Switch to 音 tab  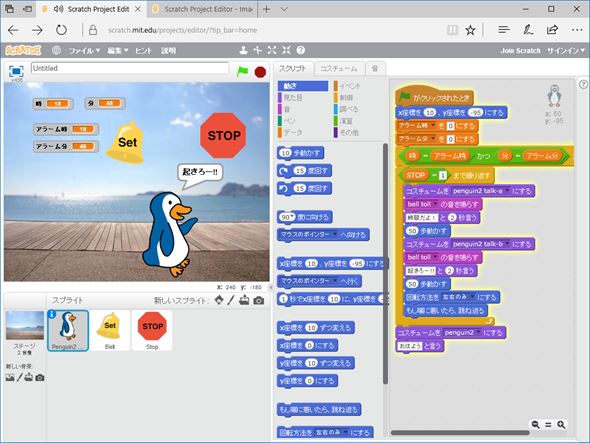(375, 69)
